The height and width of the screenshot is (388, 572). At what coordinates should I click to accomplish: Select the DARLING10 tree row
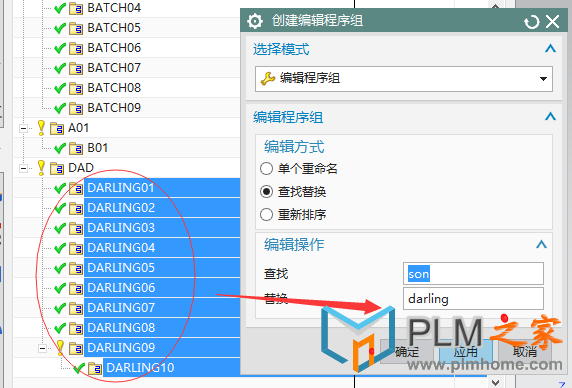[171, 368]
